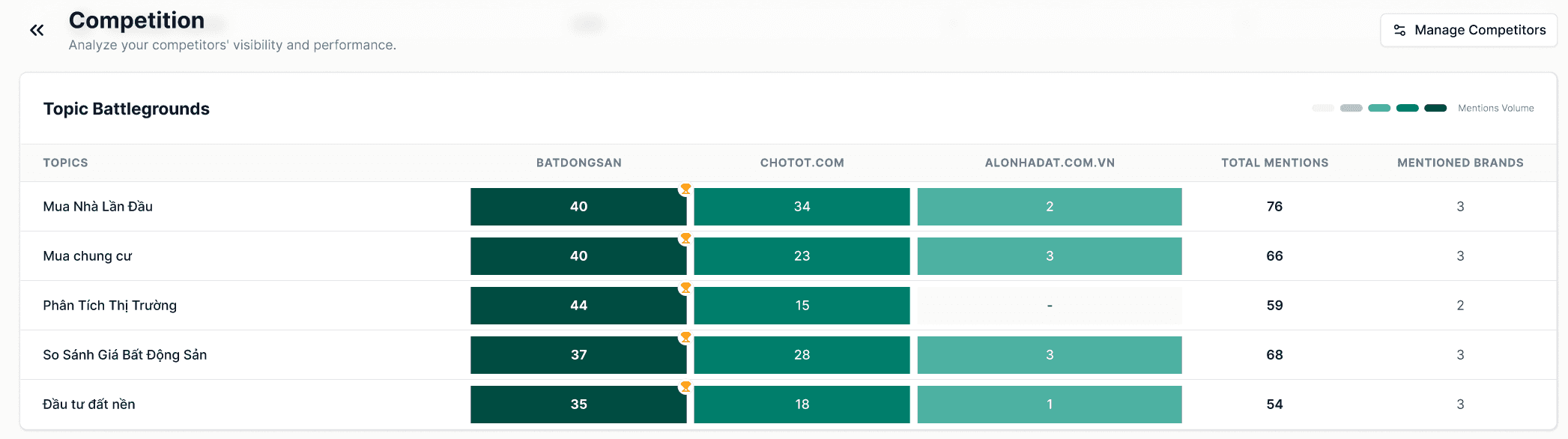
Task: Click total mentions value 59
Action: (x=1274, y=305)
